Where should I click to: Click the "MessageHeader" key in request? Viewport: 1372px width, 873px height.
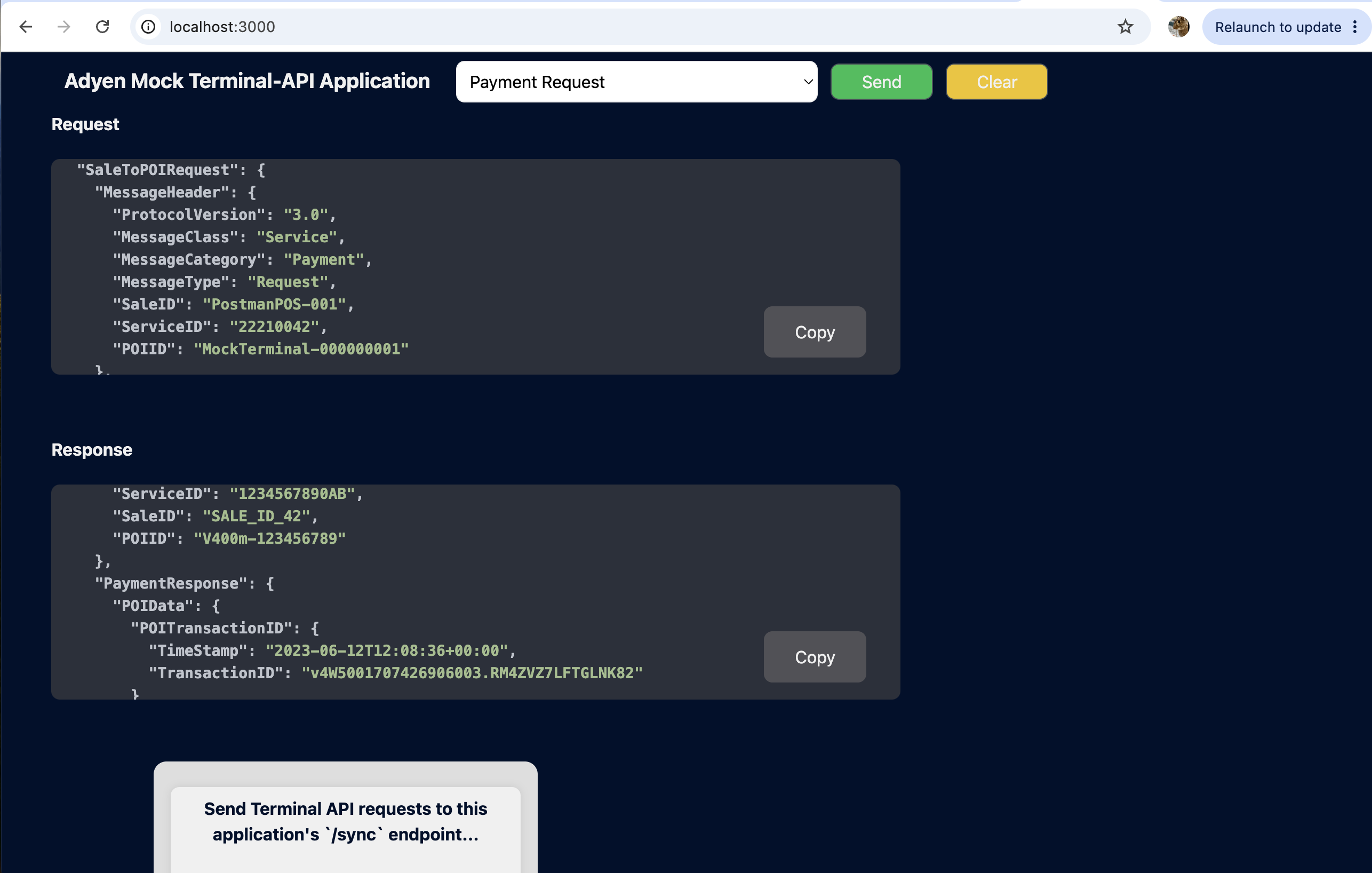click(x=166, y=192)
